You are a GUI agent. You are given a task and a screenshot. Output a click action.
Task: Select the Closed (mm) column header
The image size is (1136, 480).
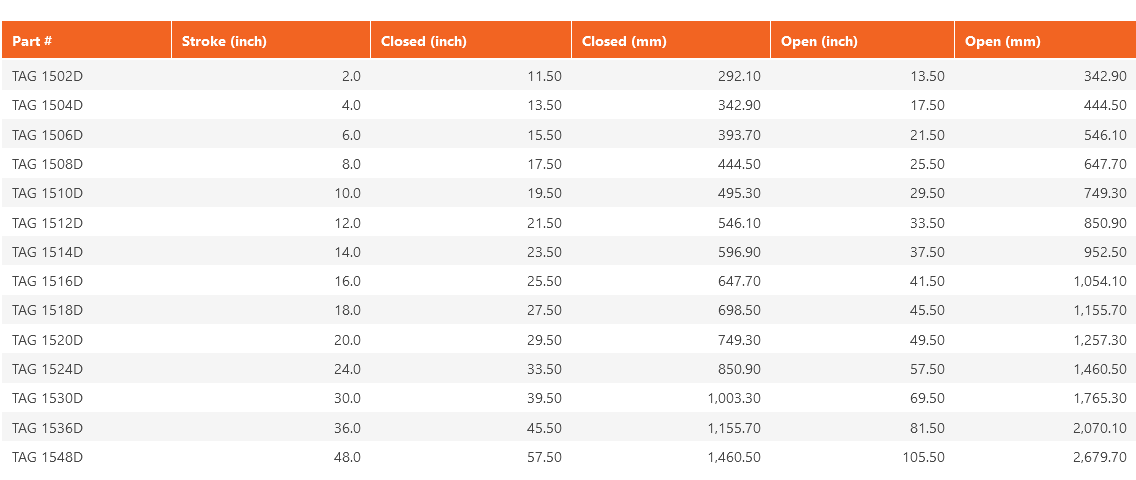624,41
